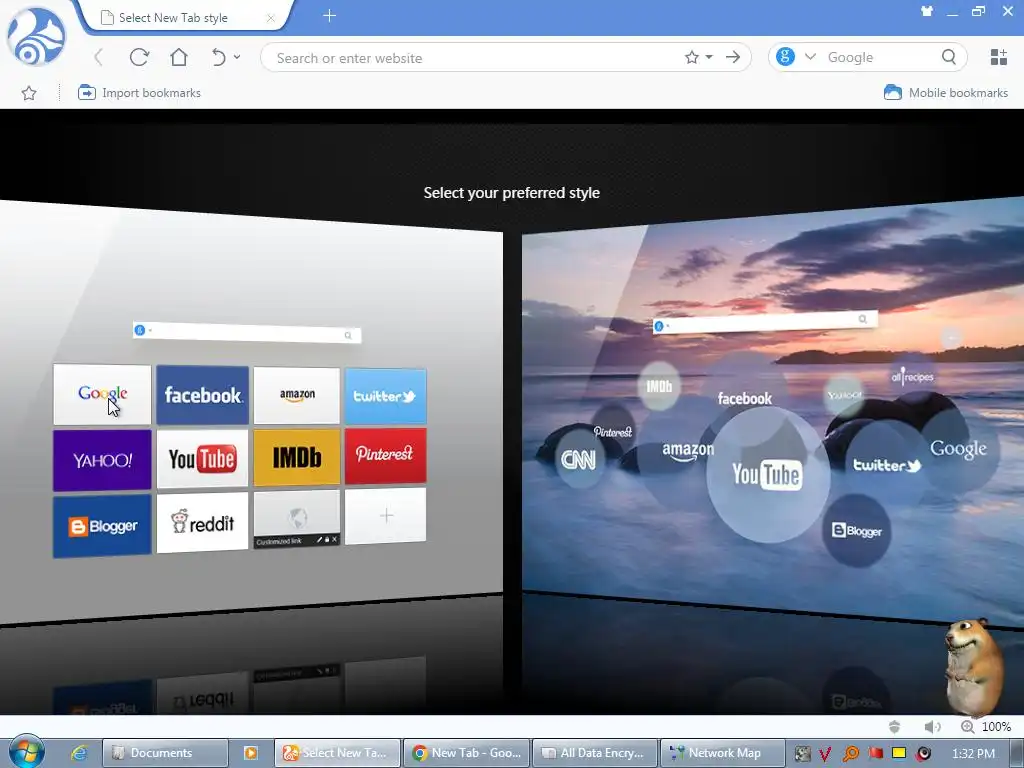Click the Google bubble in scenic style

coord(958,449)
